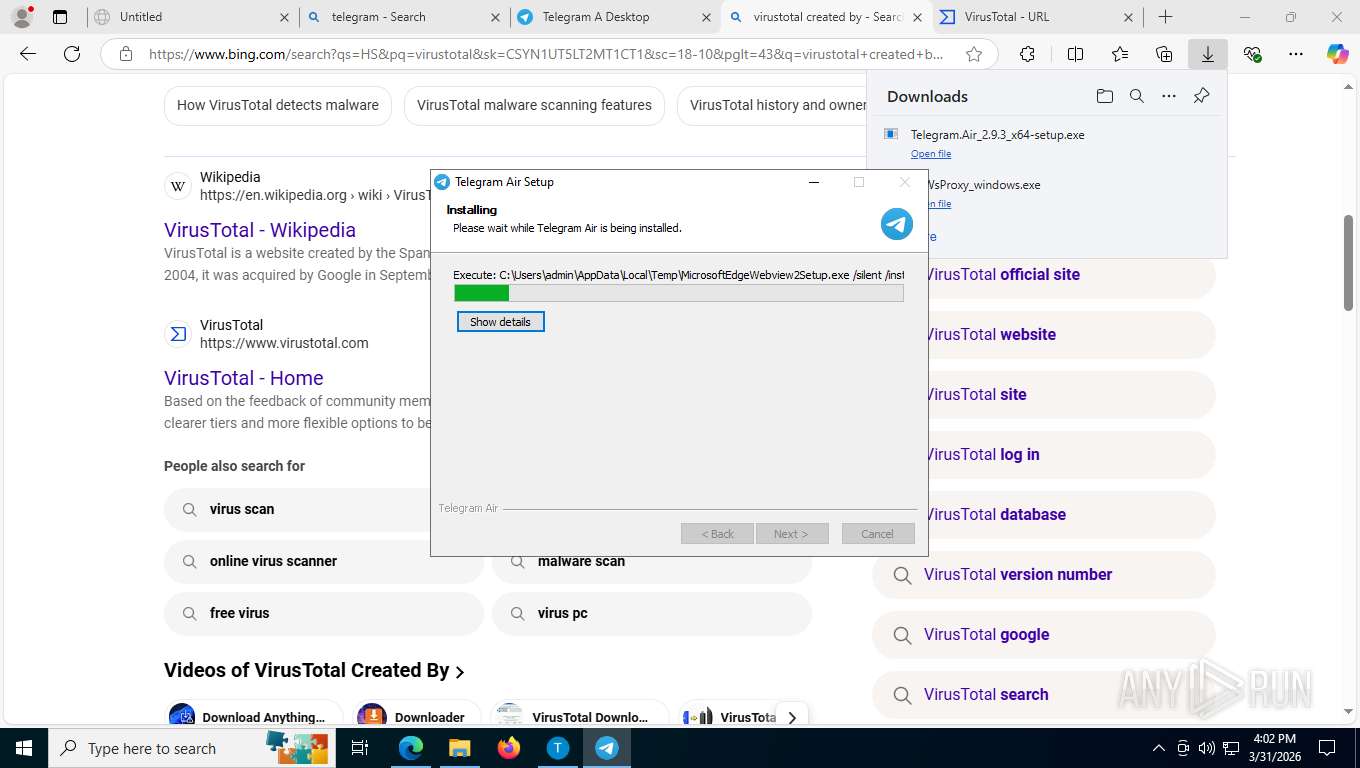Search for free virus suggestion

323,613
